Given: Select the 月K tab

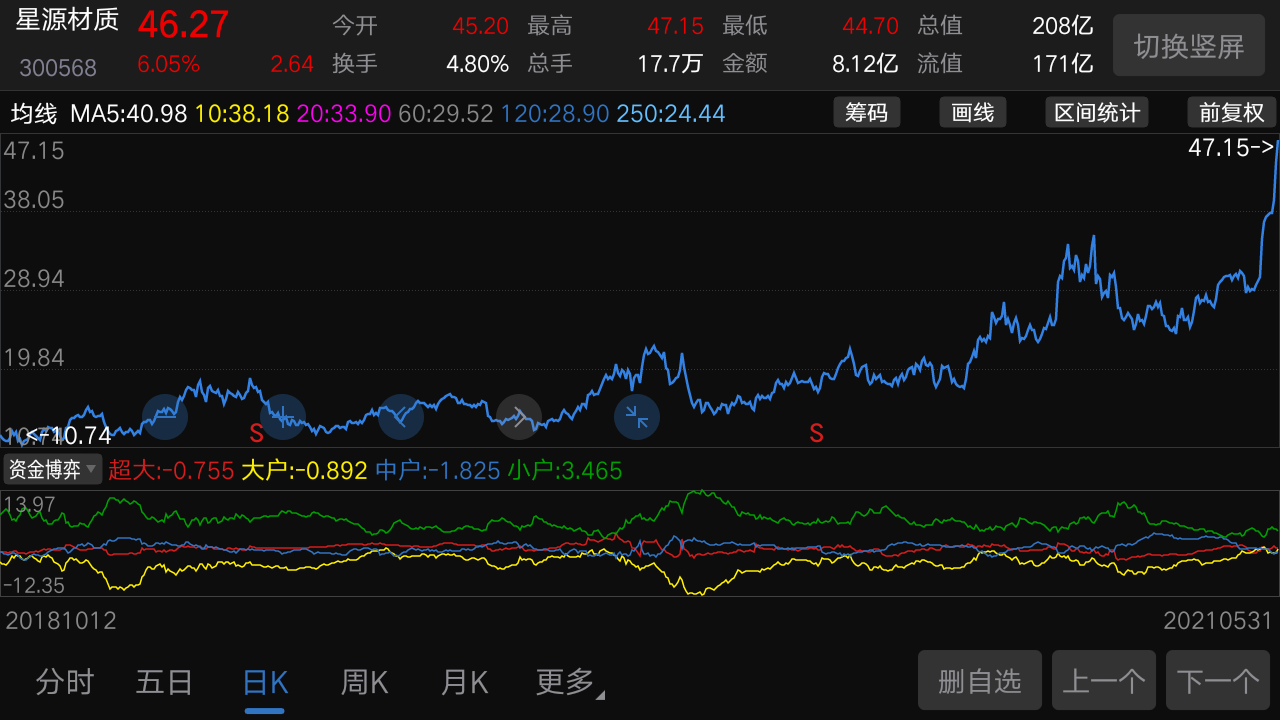Looking at the screenshot, I should pos(465,682).
